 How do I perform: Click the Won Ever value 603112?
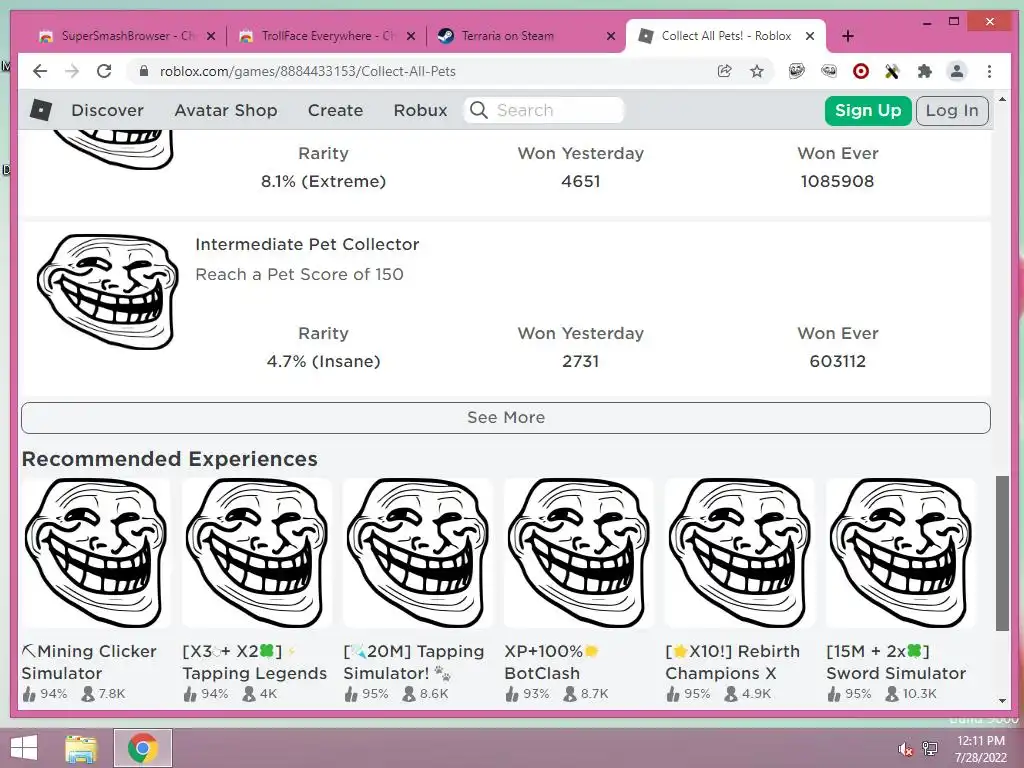(837, 361)
